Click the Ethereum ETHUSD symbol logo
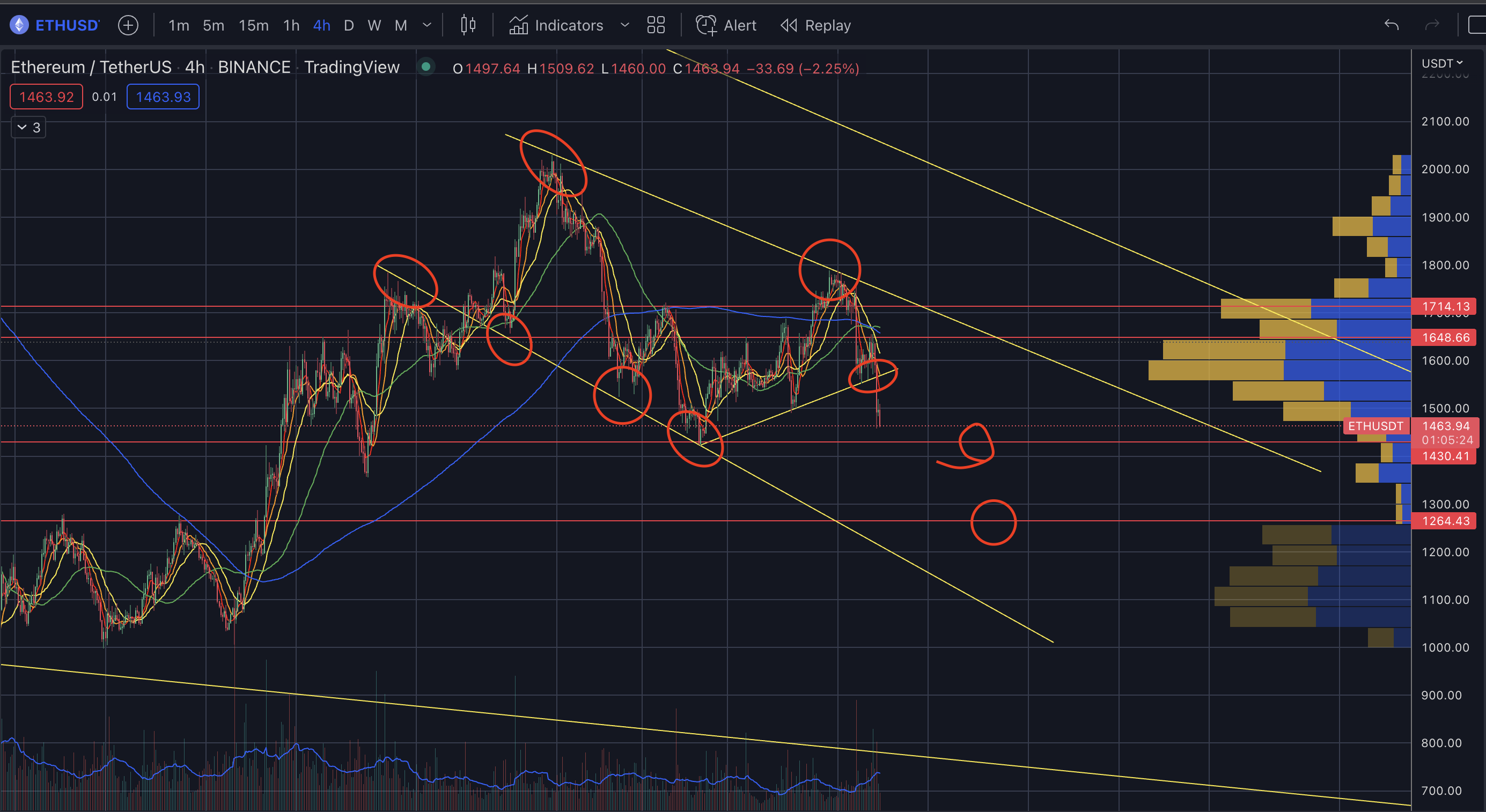The image size is (1486, 812). click(x=20, y=25)
